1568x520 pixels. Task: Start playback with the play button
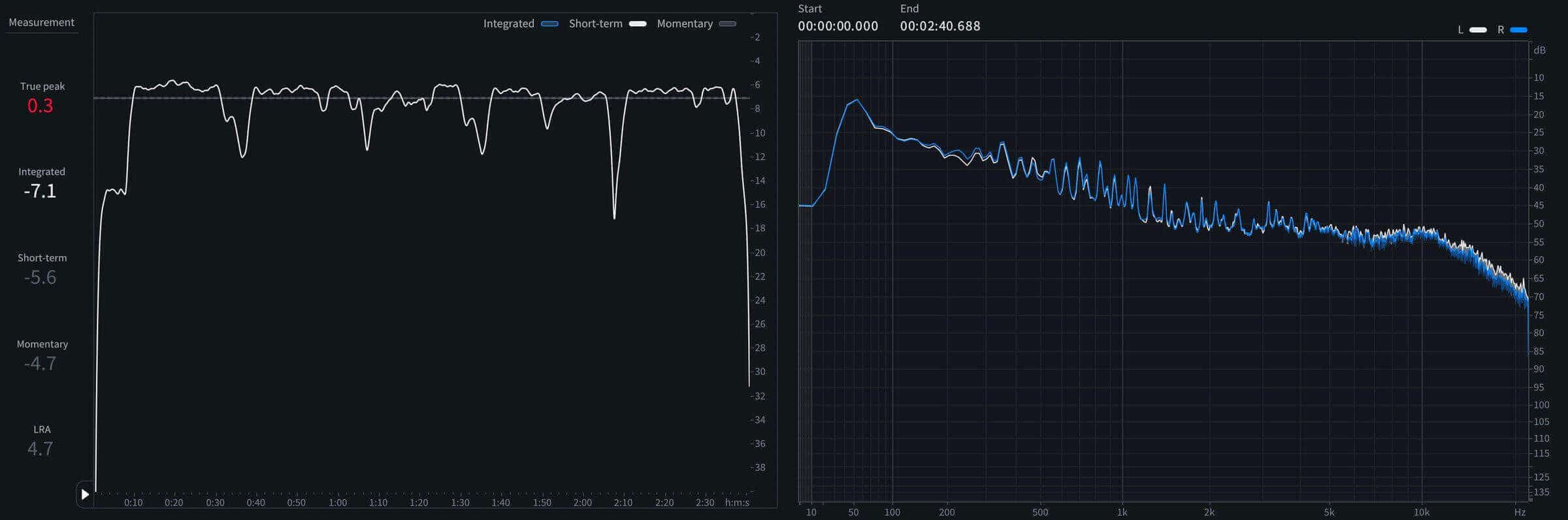[85, 495]
